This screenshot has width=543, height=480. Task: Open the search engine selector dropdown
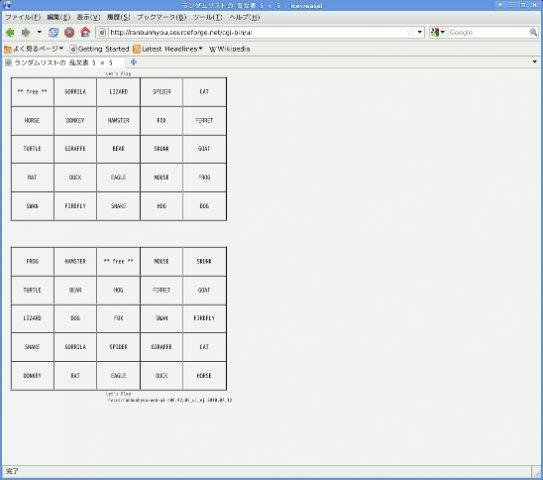[437, 33]
